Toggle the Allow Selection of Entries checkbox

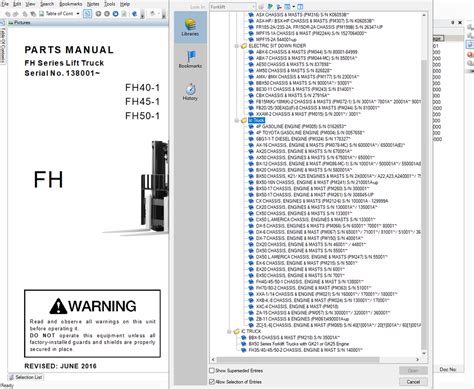pos(212,382)
